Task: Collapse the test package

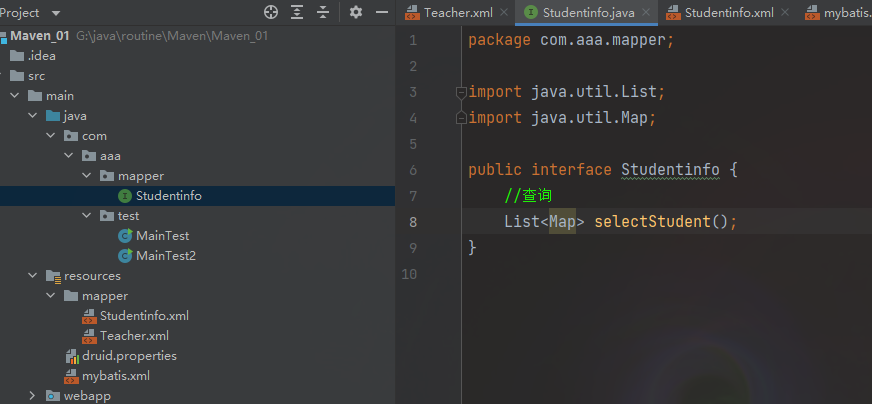Action: pyautogui.click(x=86, y=215)
